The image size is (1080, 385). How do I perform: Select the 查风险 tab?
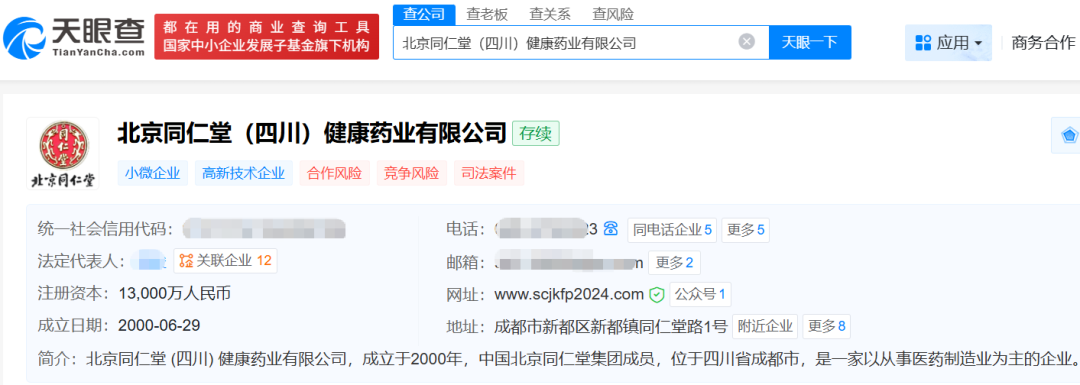613,14
